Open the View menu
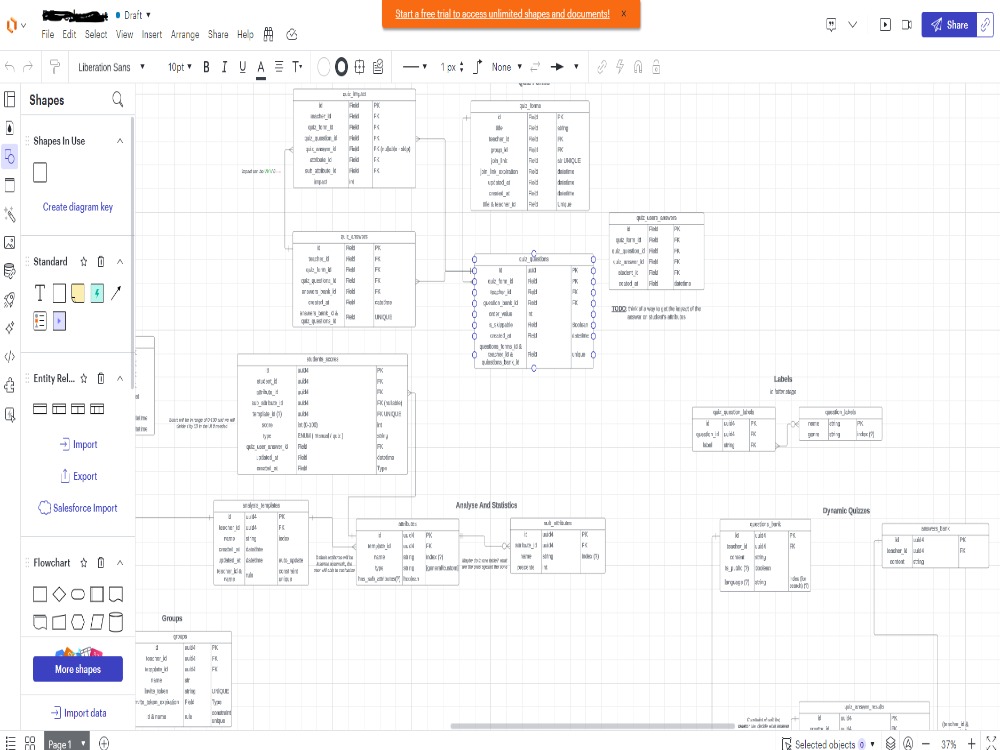The image size is (1000, 750). click(x=124, y=34)
